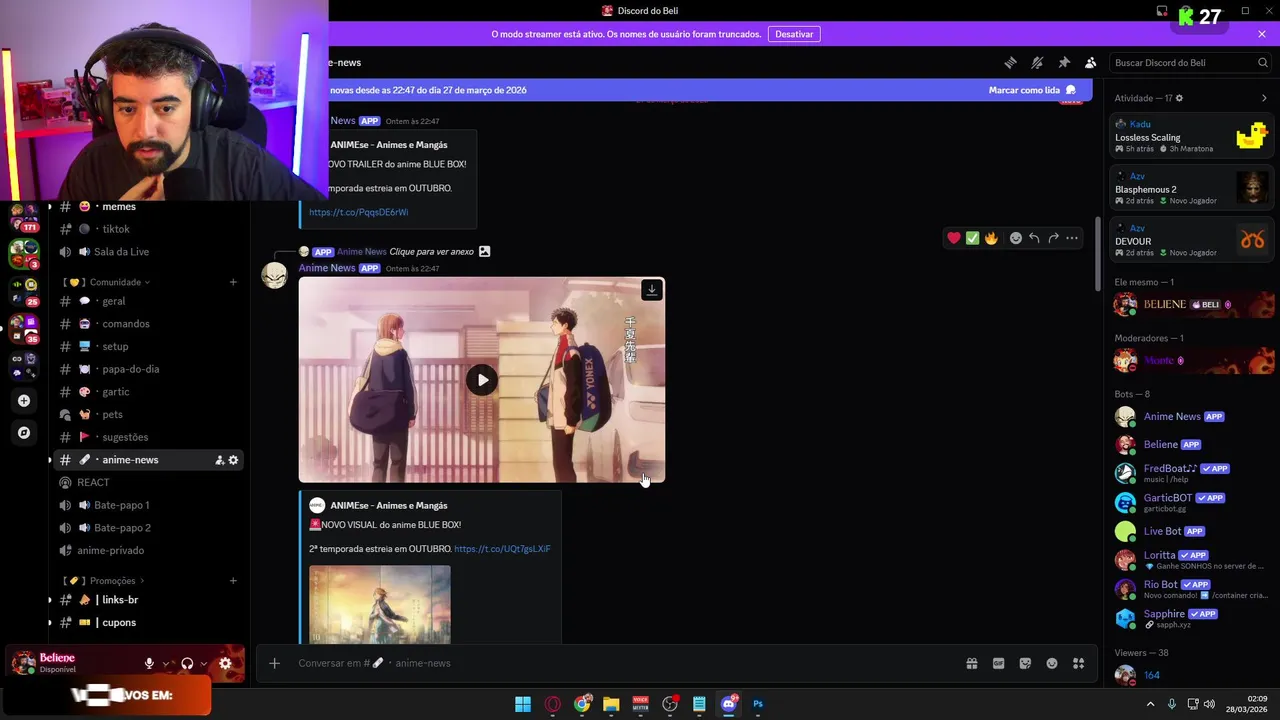Click Clique para ver anexo reply preview
Viewport: 1280px width, 720px height.
pos(431,252)
